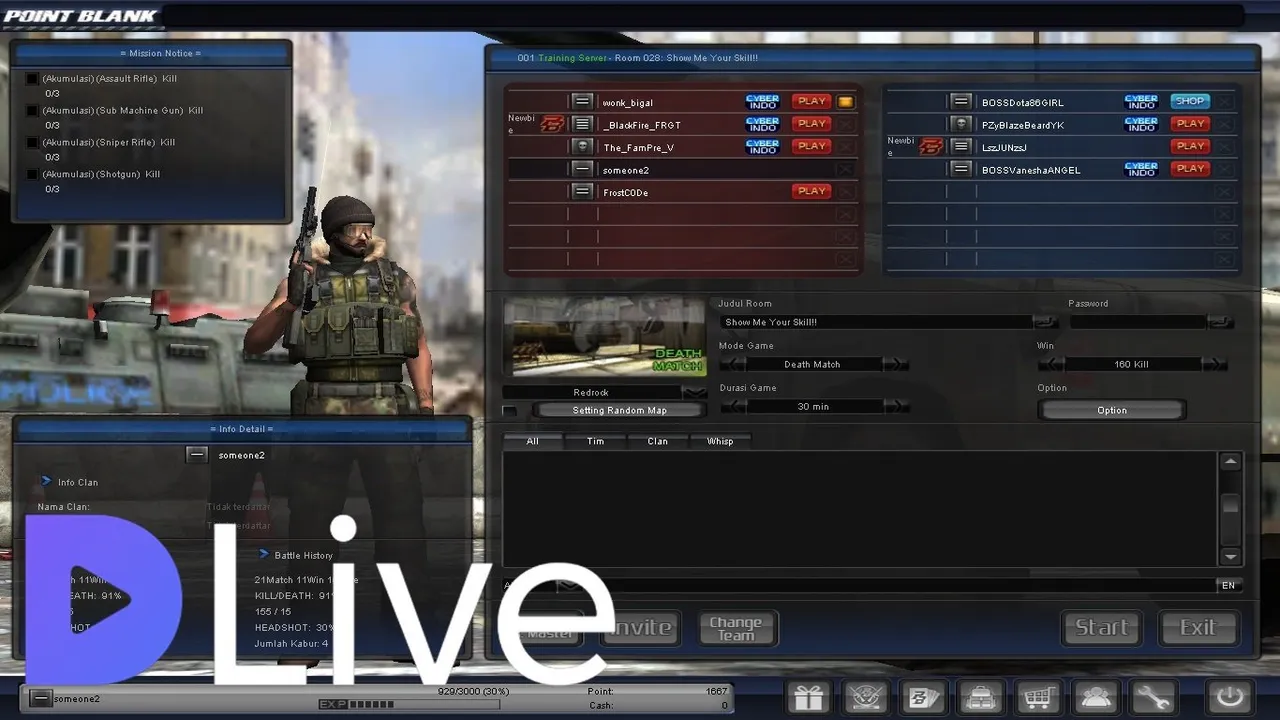Click the rank icon next to _BlackFire_FRGT
1280x720 pixels.
tap(582, 124)
